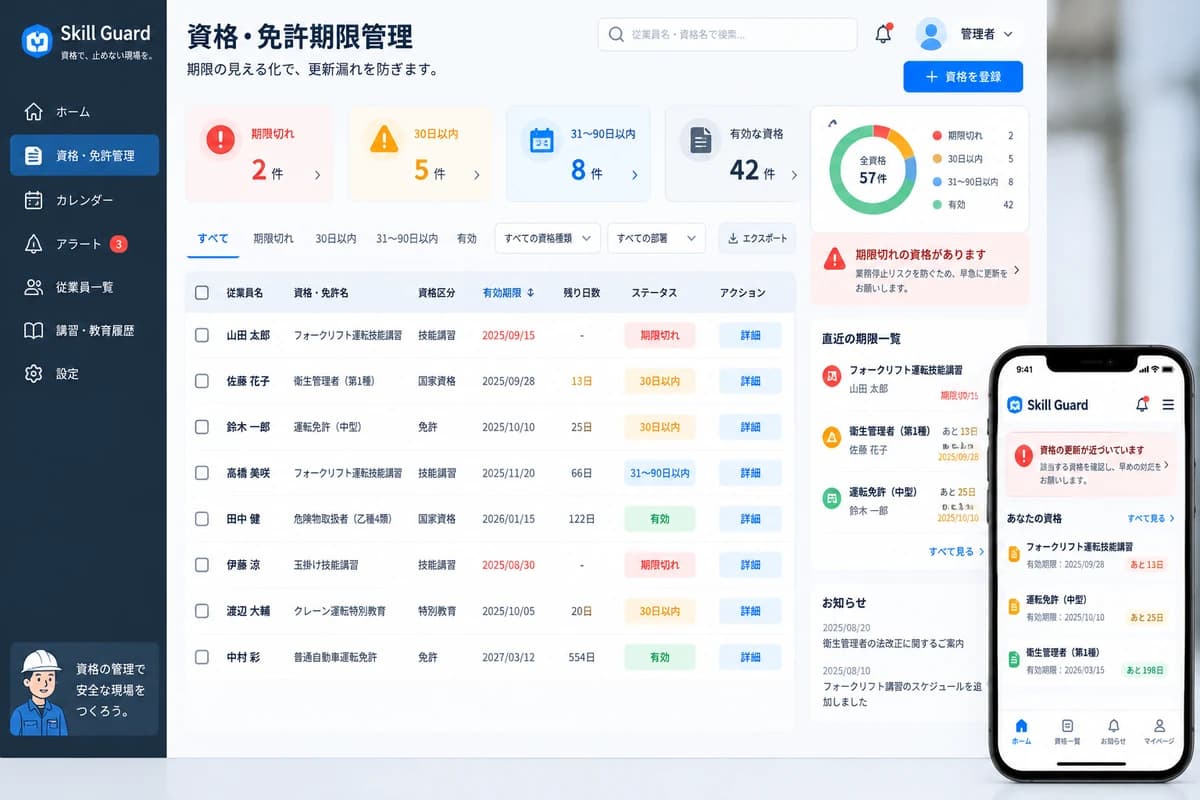Toggle the select-all checkbox in table header

pyautogui.click(x=202, y=293)
